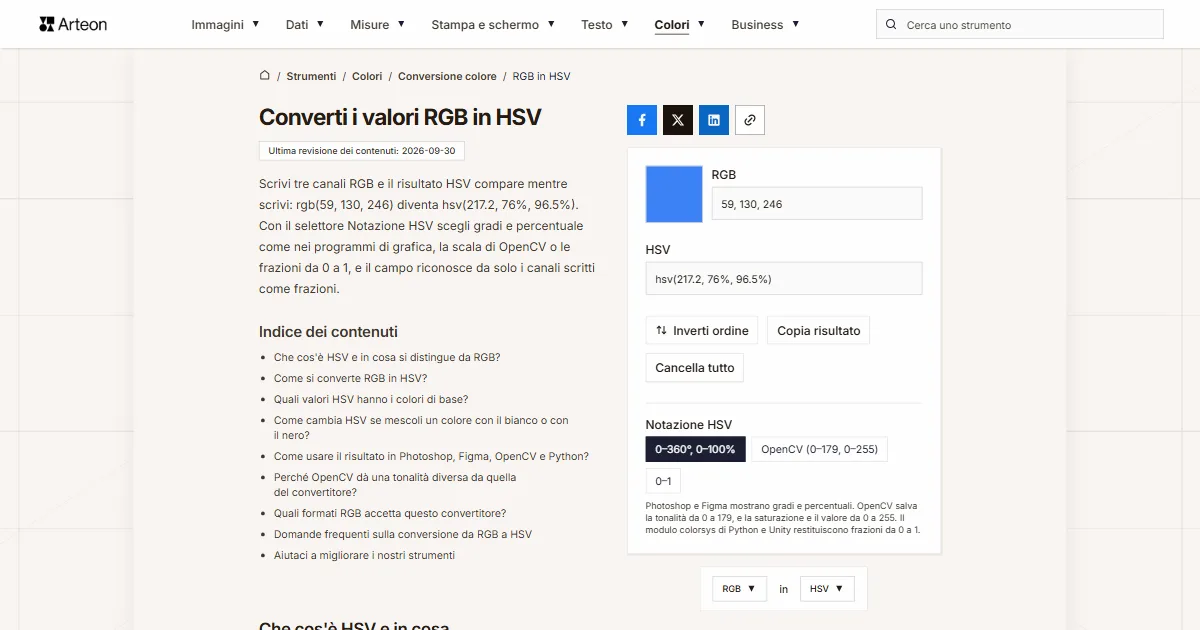Open the Immagini menu
Viewport: 1200px width, 630px height.
(225, 24)
